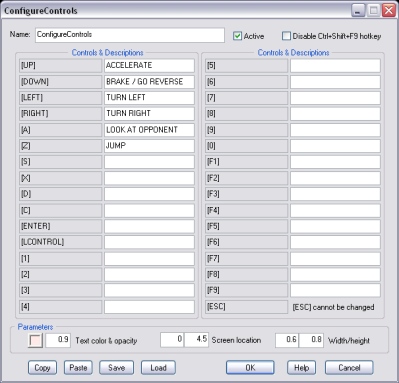Image resolution: width=399 pixels, height=383 pixels.
Task: Edit the BRAKE / GO REVERSE field
Action: pos(149,82)
